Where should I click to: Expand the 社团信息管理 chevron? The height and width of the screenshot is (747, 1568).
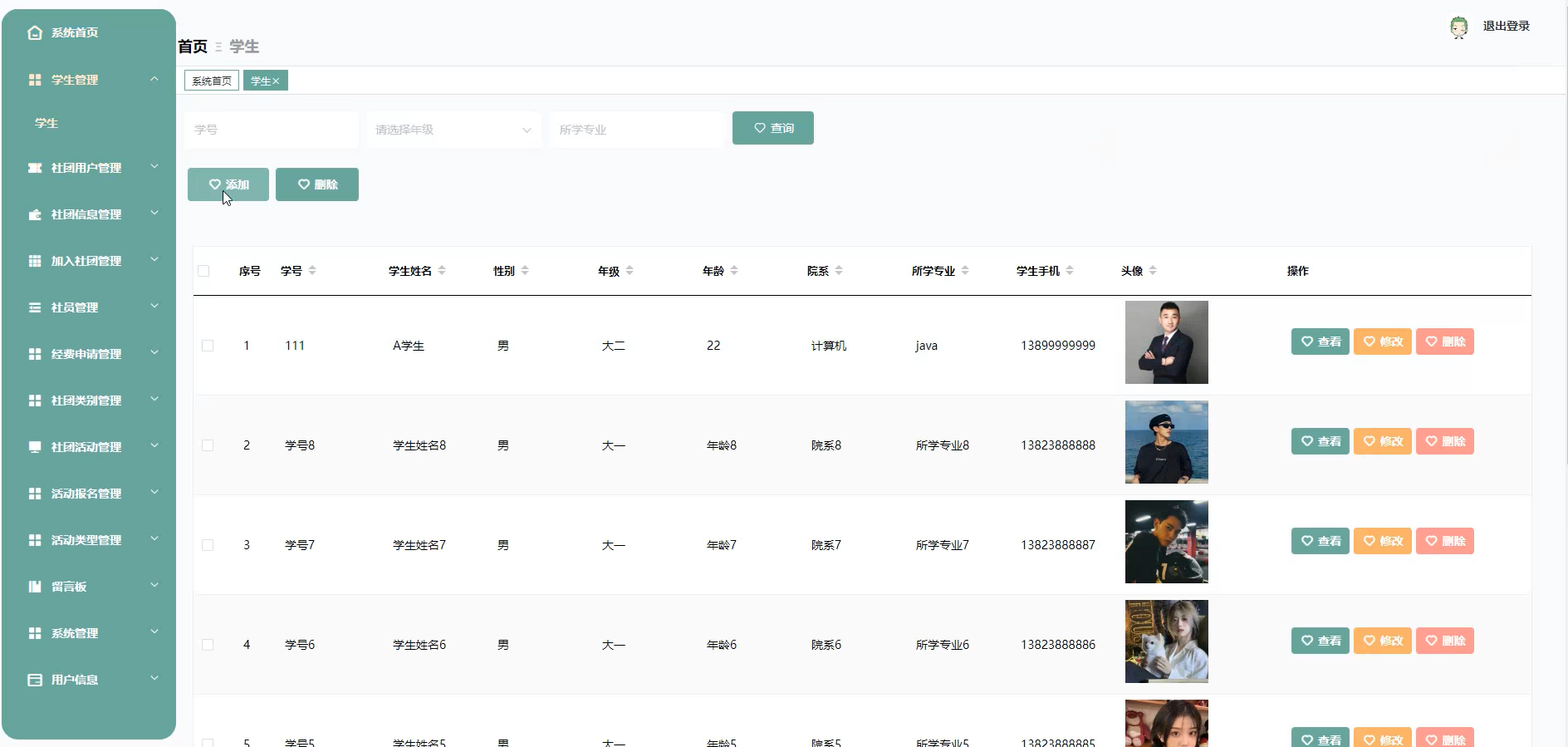click(154, 214)
